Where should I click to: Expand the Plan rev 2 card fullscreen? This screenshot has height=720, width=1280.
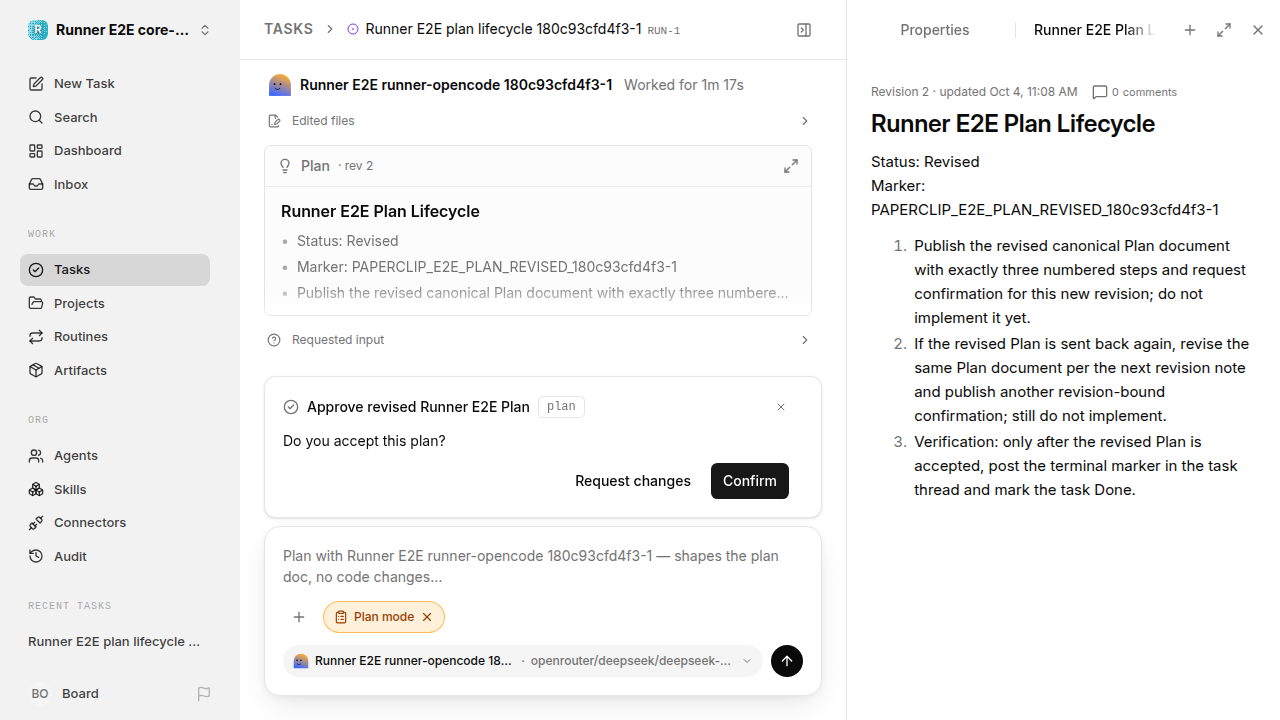tap(791, 166)
